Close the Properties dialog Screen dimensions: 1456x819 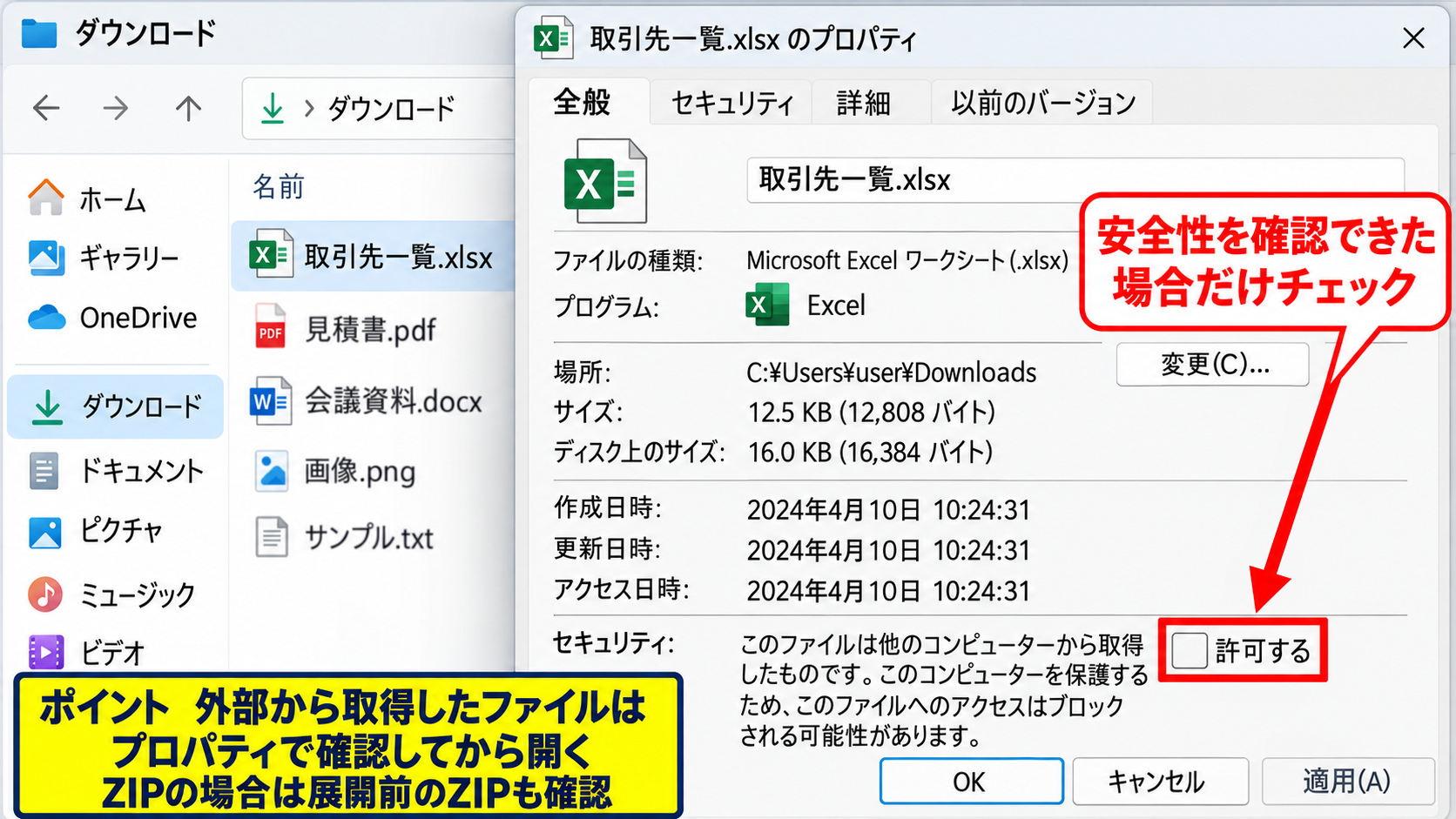pyautogui.click(x=1413, y=38)
